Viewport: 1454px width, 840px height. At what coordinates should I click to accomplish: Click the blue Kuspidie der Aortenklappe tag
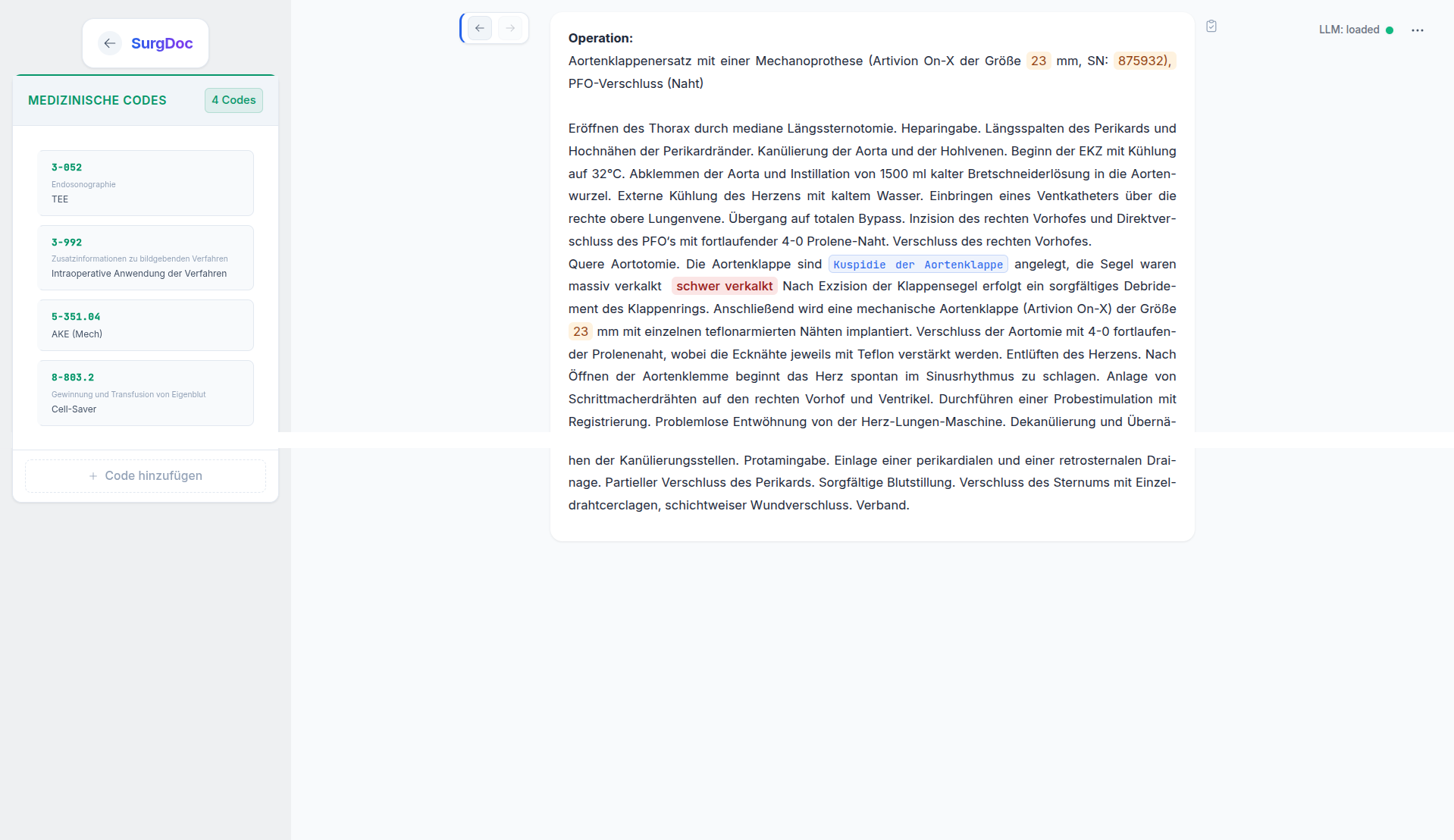click(x=918, y=265)
